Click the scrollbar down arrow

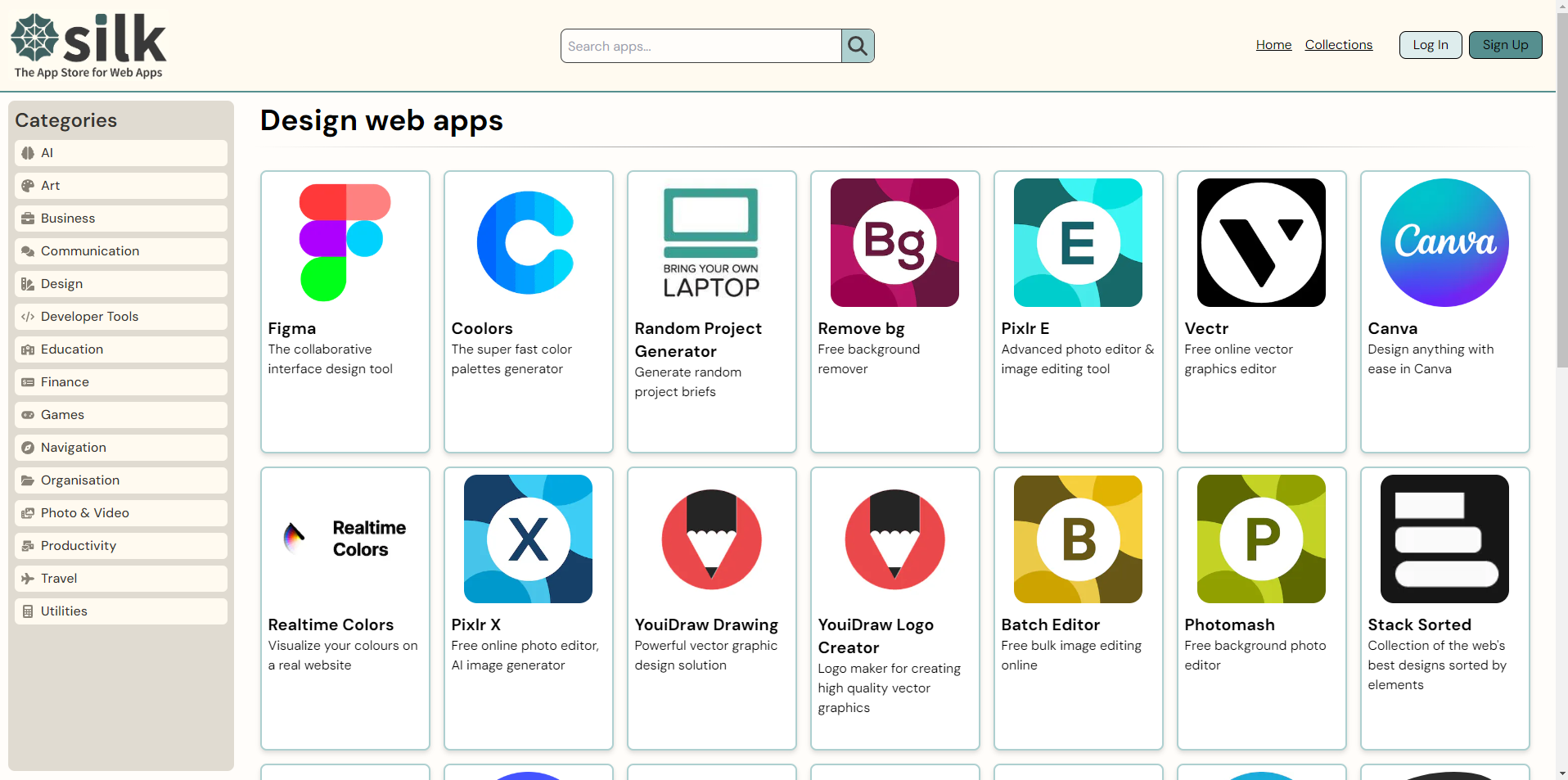pos(1562,773)
